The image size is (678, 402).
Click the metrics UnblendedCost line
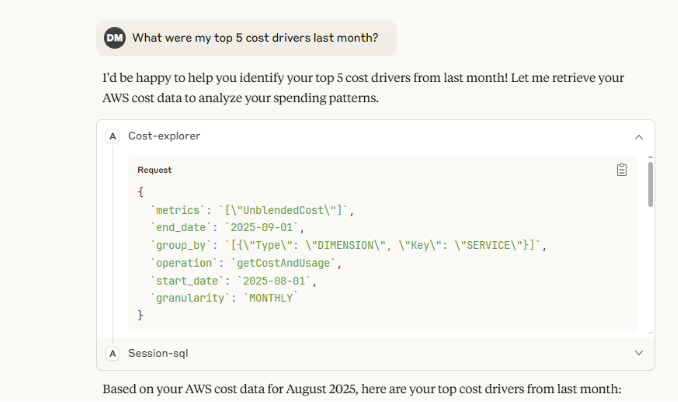[252, 209]
